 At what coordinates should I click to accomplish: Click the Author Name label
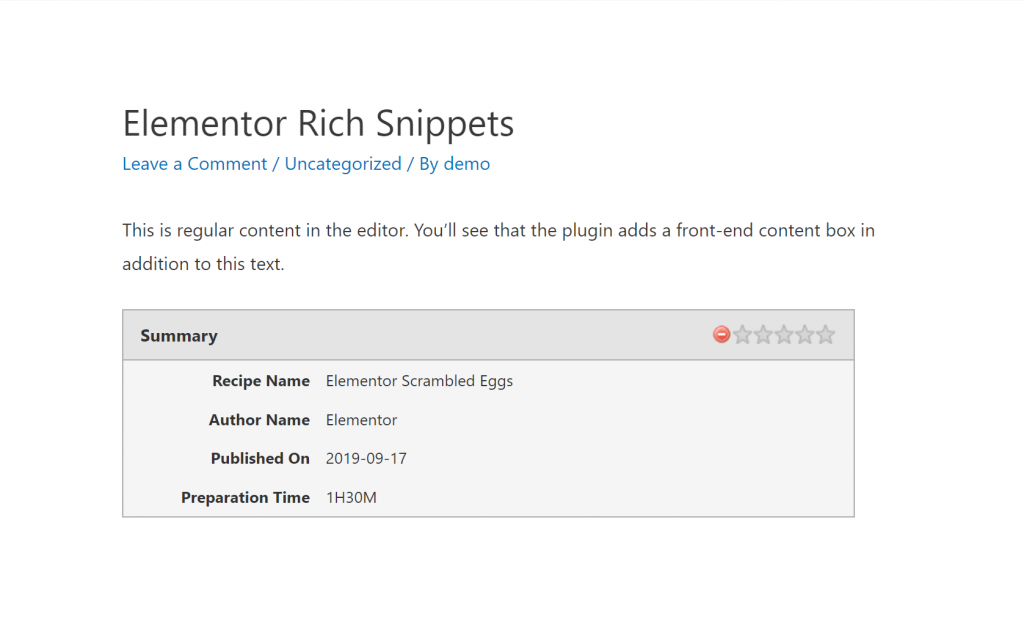pos(259,420)
